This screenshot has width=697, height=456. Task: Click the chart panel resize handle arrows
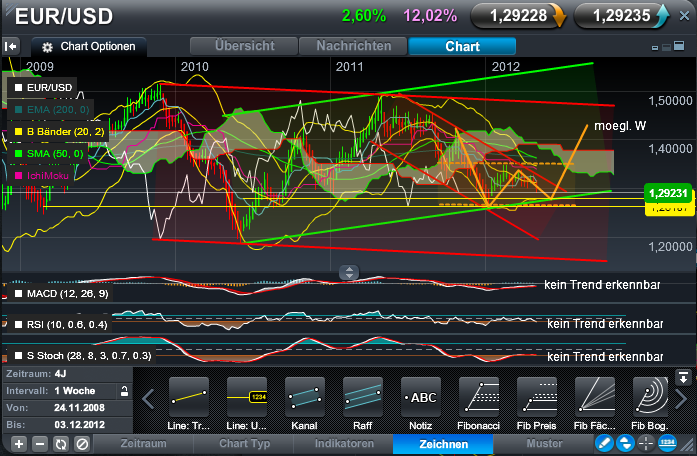click(349, 272)
